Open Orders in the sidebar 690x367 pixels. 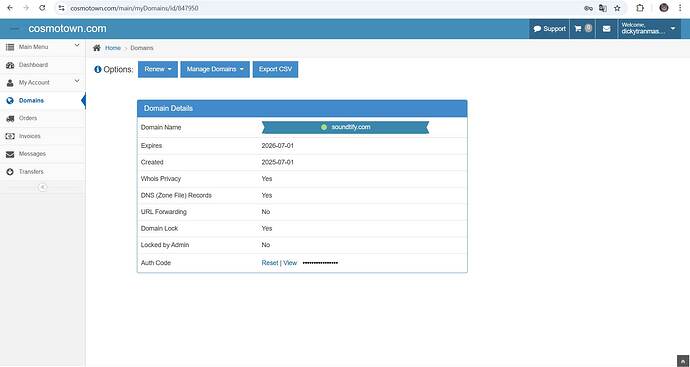[x=28, y=118]
